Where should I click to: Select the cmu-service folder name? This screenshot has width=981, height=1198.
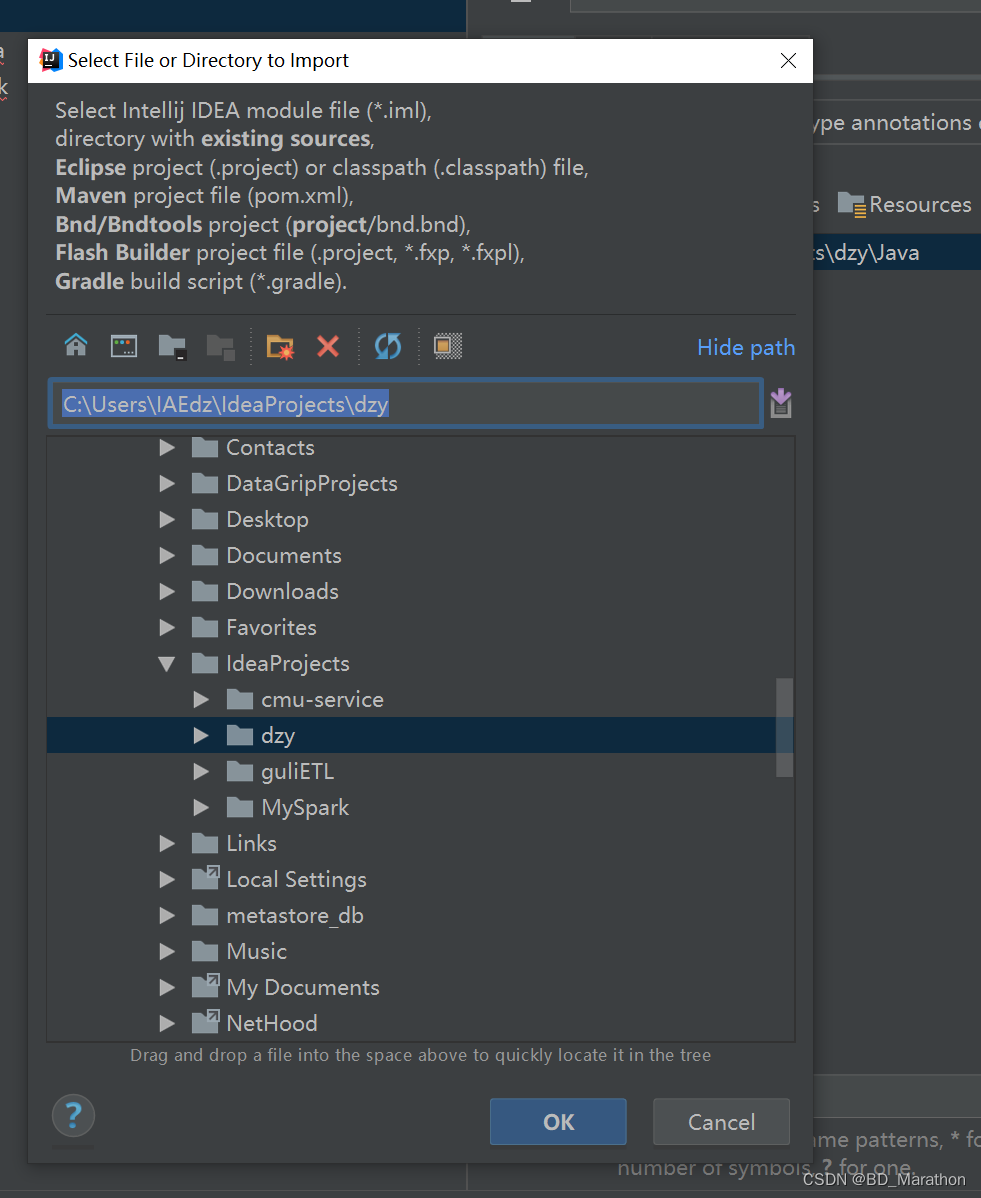pyautogui.click(x=322, y=699)
